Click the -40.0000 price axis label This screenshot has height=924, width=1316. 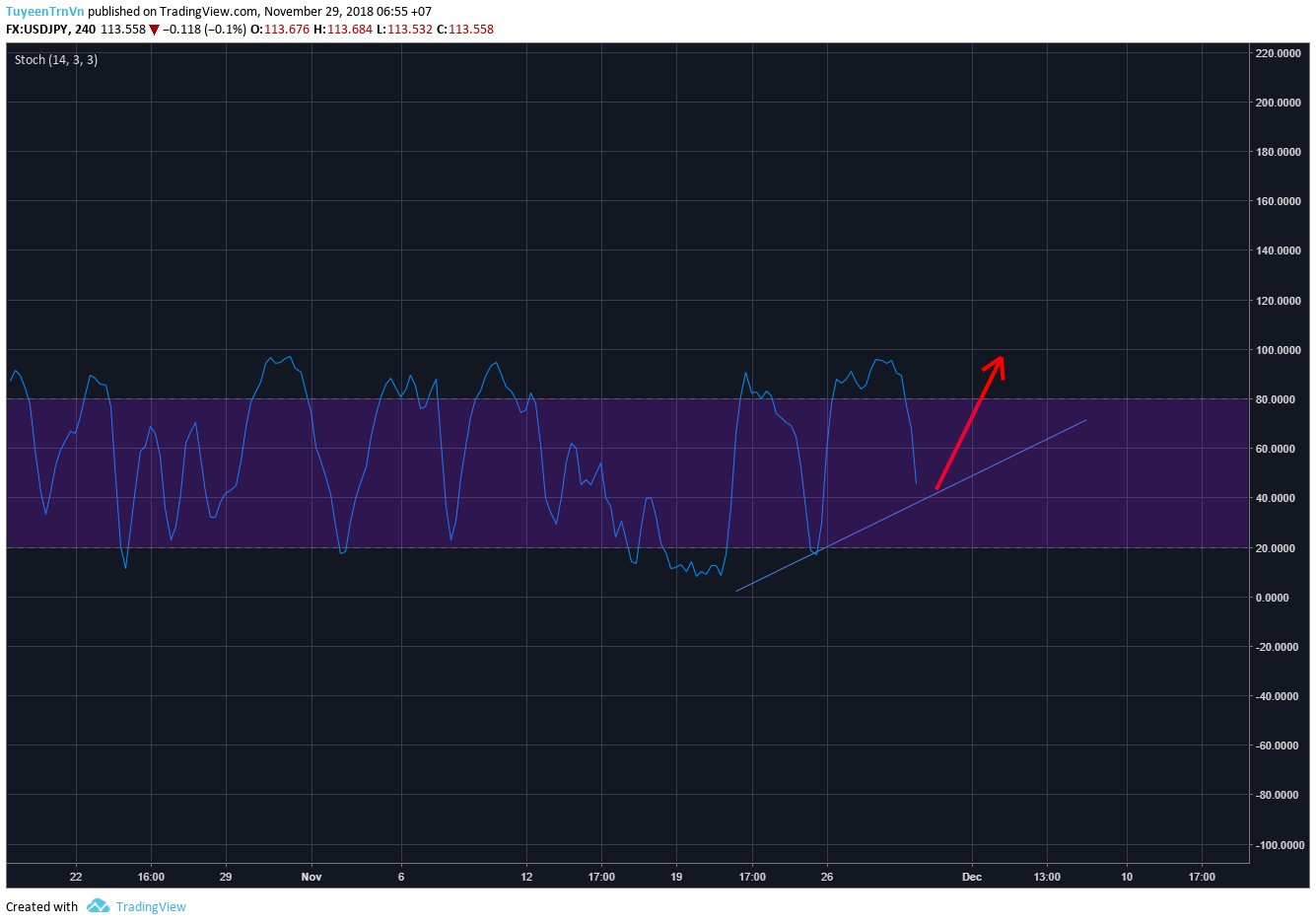coord(1277,696)
